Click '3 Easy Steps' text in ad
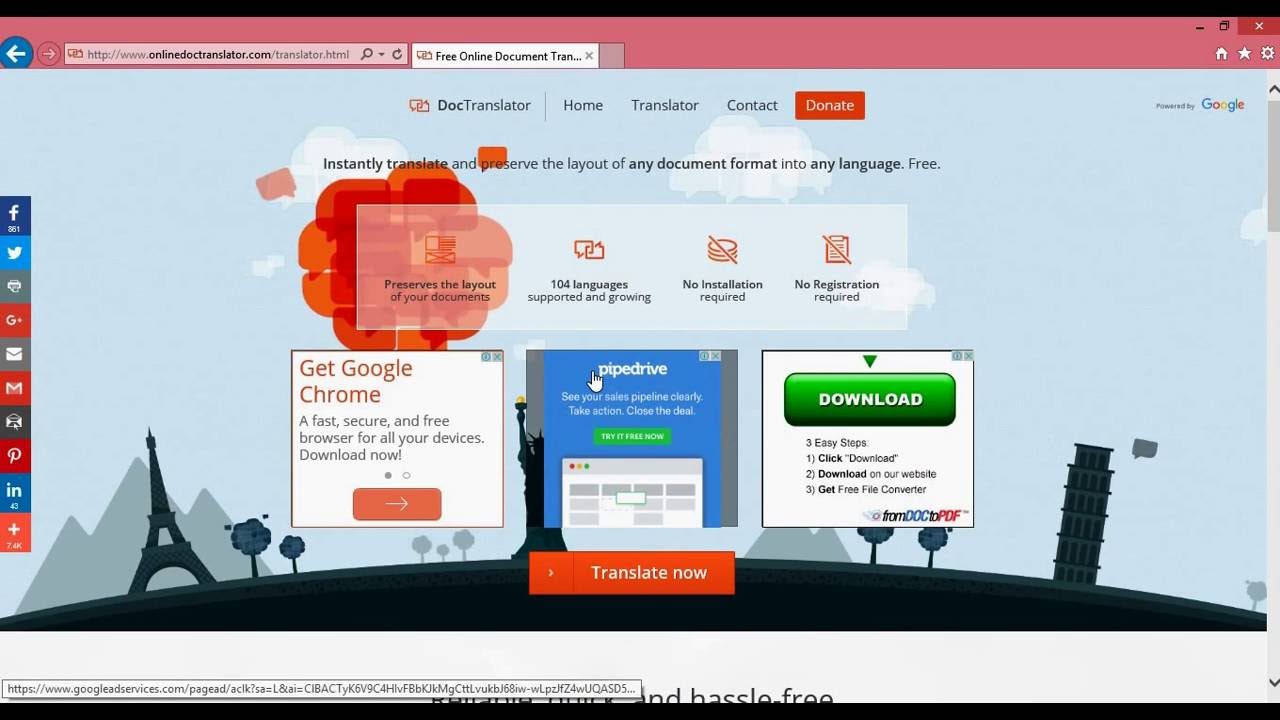Viewport: 1280px width, 720px height. (837, 442)
